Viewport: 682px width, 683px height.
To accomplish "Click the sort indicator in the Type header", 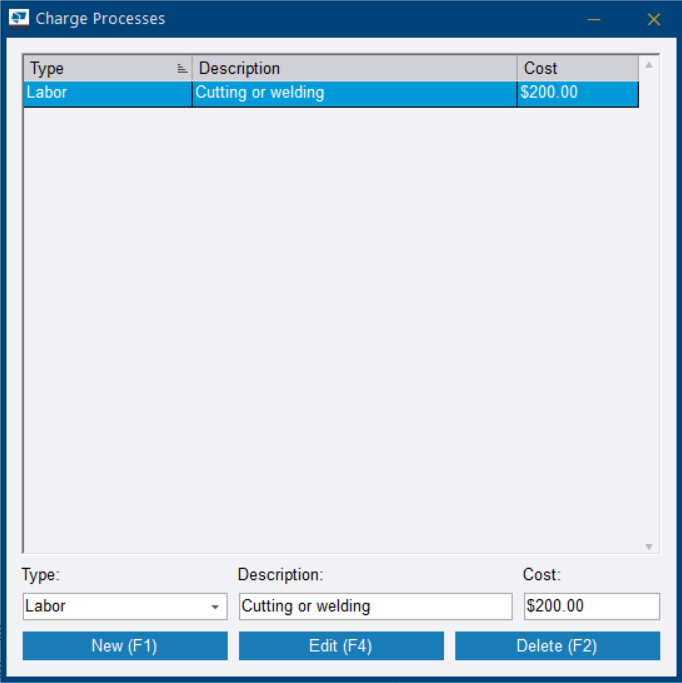I will click(x=182, y=69).
